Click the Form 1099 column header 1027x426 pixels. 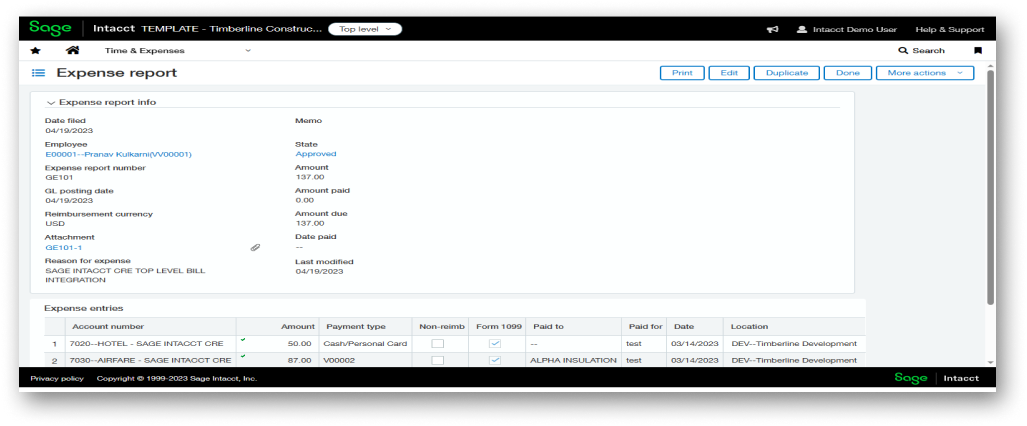click(497, 326)
